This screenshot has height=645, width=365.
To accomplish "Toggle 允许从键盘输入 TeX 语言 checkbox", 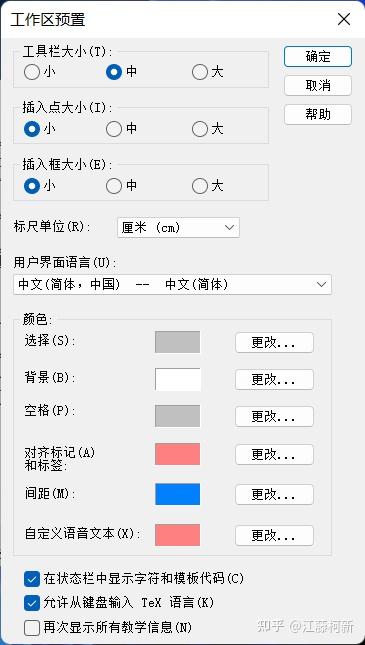I will point(32,603).
